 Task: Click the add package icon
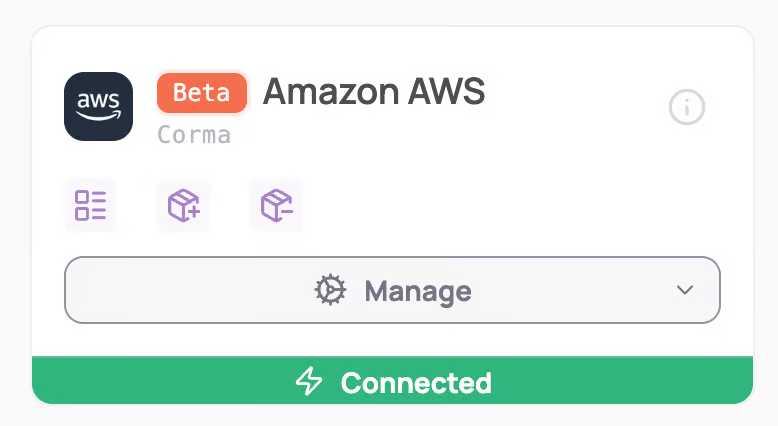pyautogui.click(x=183, y=206)
